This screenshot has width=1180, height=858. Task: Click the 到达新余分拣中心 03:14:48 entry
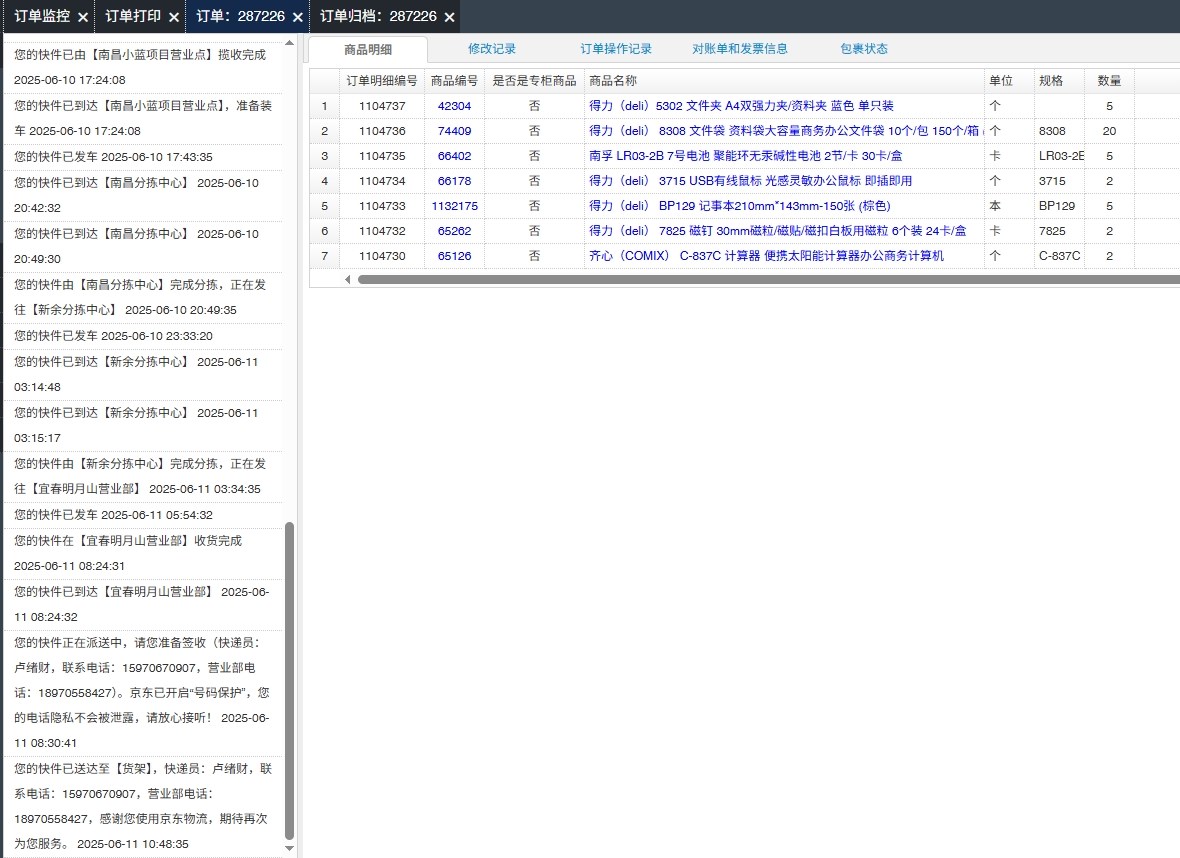pos(143,374)
